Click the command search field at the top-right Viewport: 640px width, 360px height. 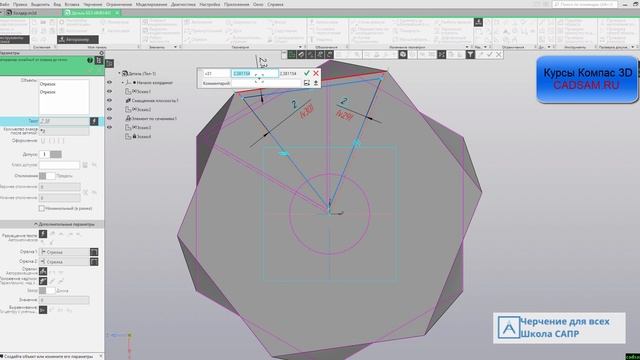pyautogui.click(x=584, y=4)
